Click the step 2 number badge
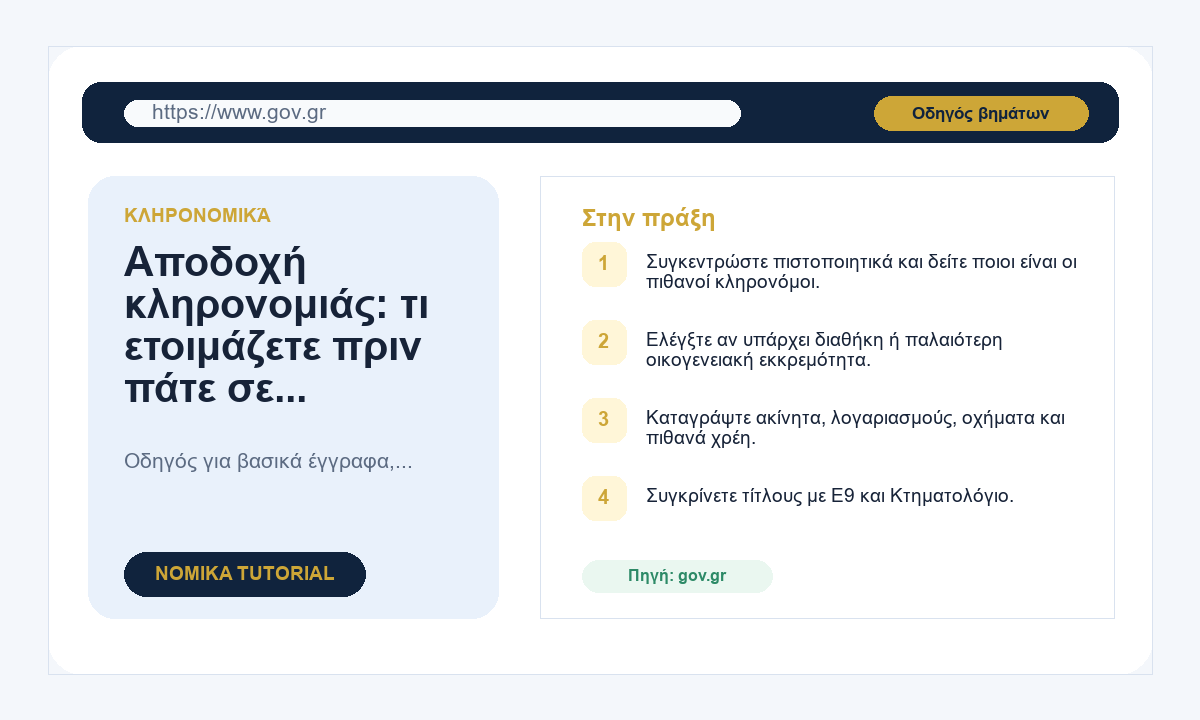Image resolution: width=1200 pixels, height=720 pixels. click(x=604, y=342)
